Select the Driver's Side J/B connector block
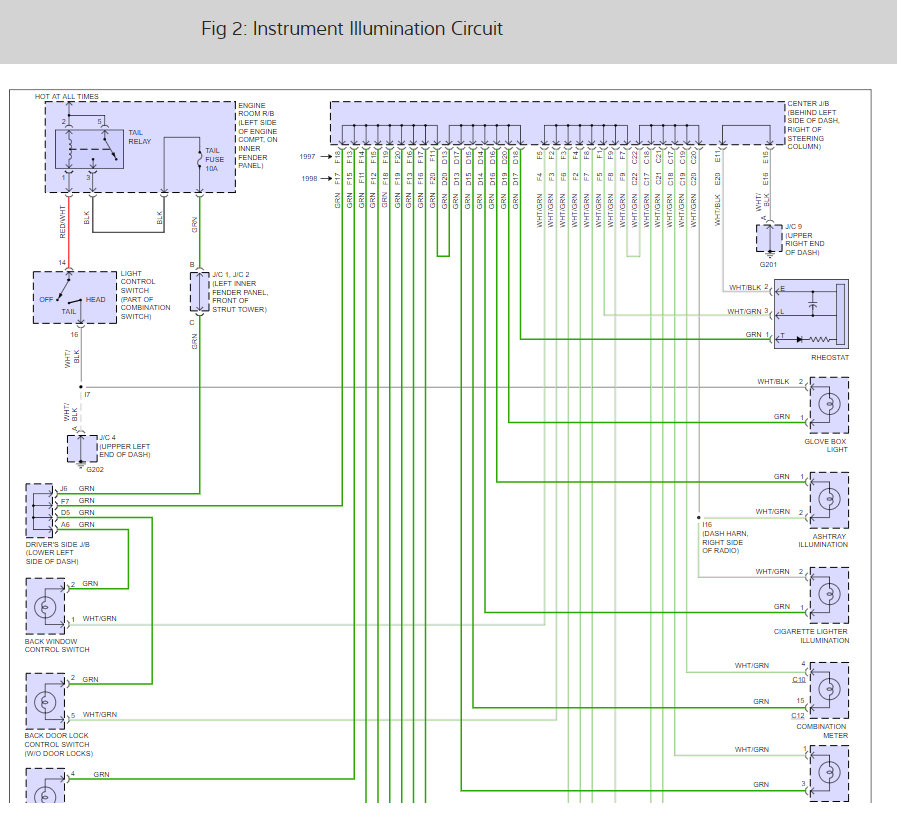Image resolution: width=897 pixels, height=813 pixels. tap(39, 510)
